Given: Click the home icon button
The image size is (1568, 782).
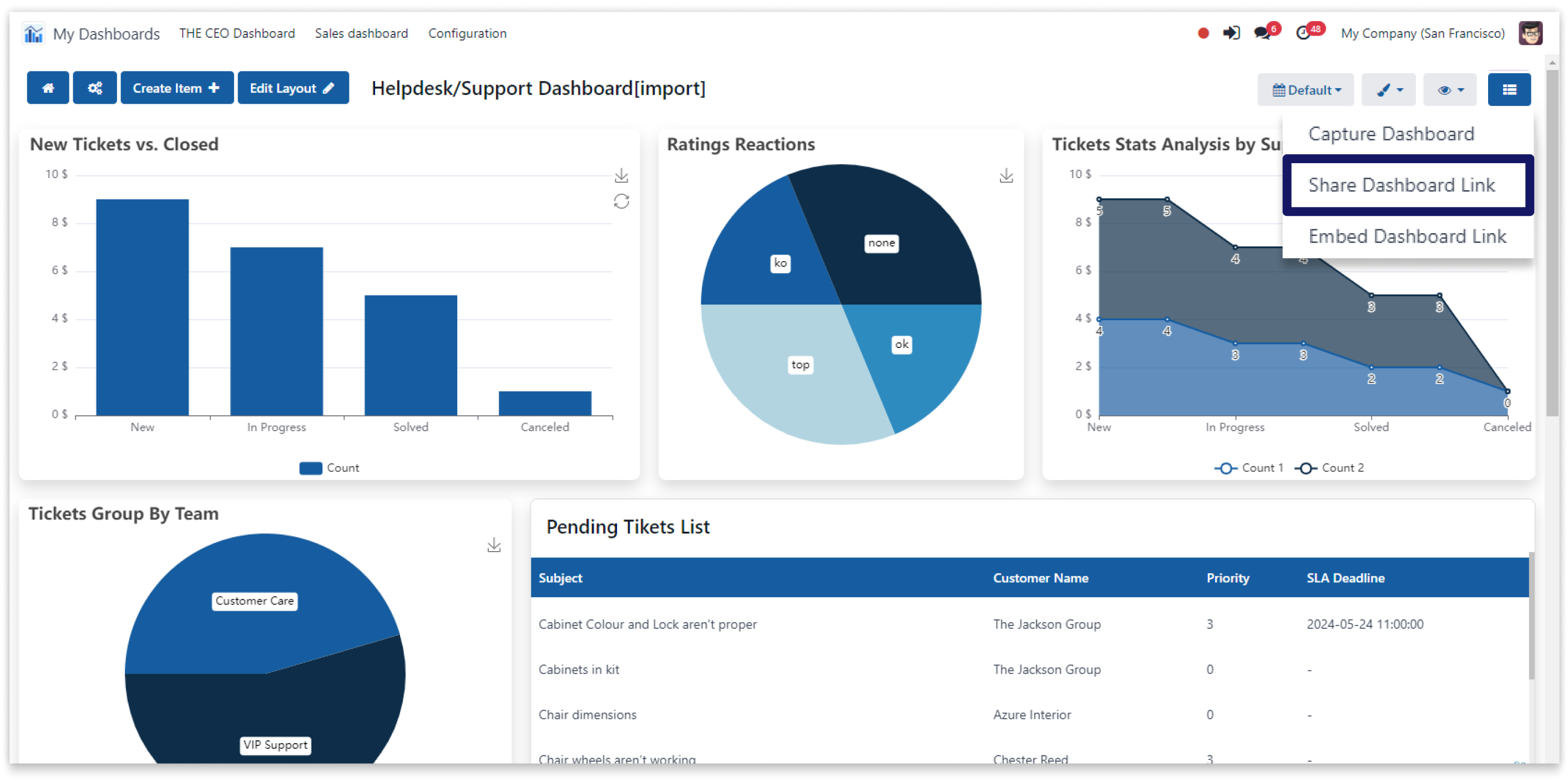Looking at the screenshot, I should tap(48, 88).
